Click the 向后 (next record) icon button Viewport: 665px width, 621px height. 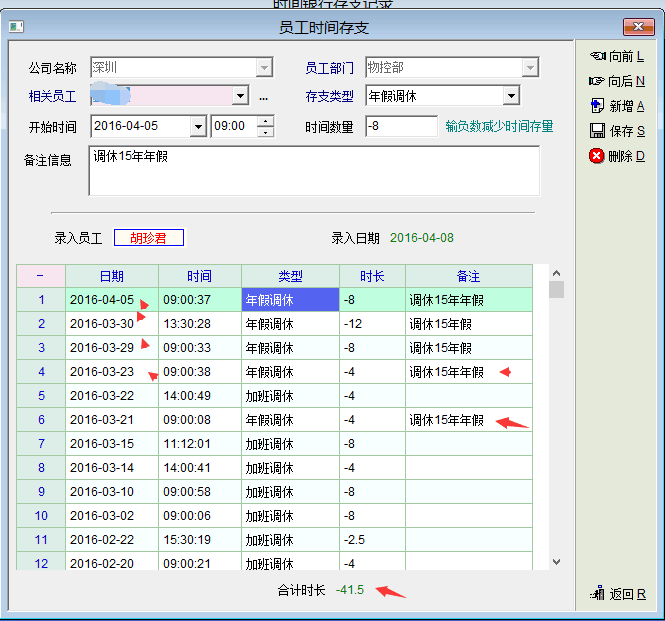tap(597, 81)
